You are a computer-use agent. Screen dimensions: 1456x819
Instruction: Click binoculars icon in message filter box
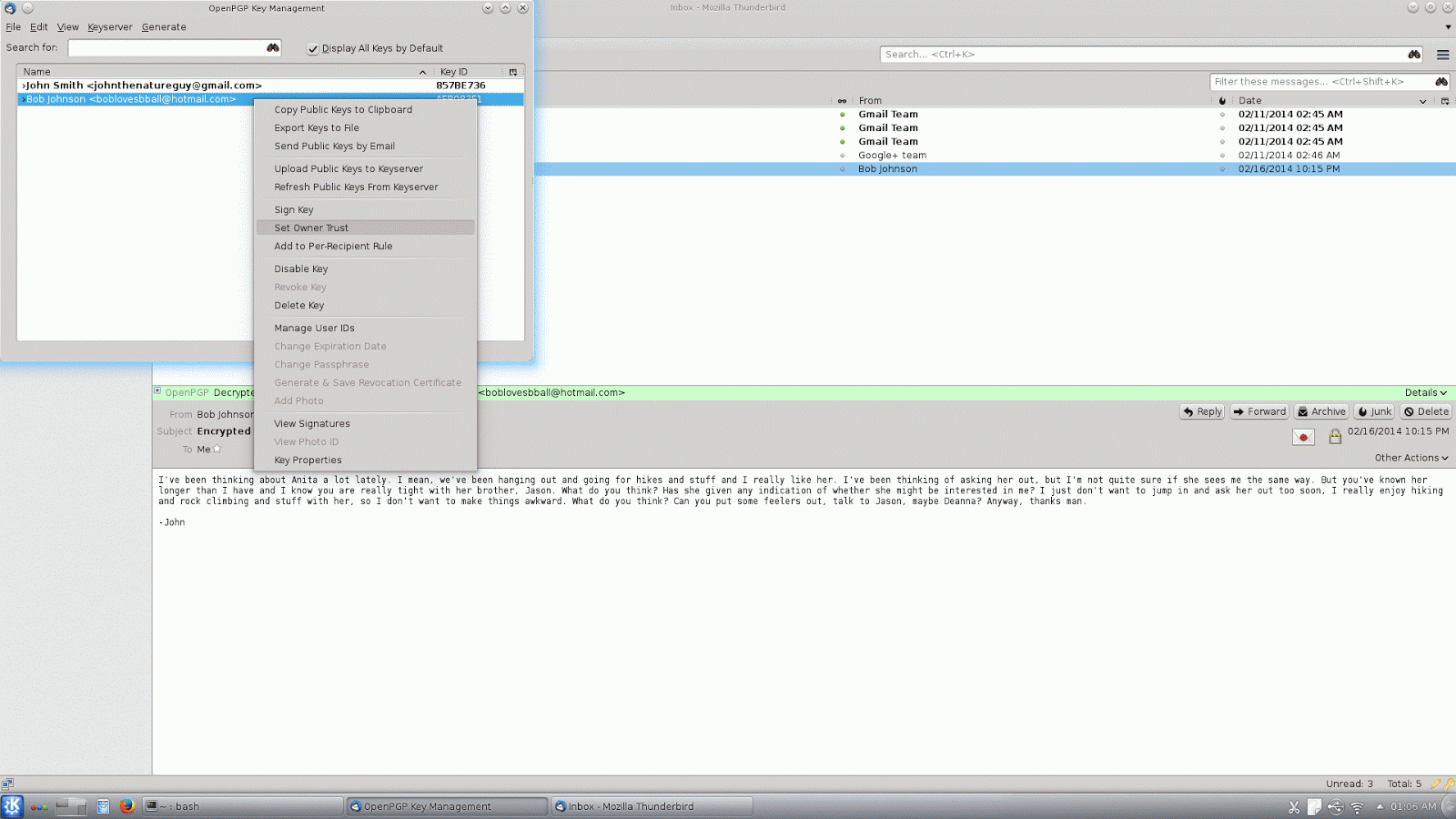click(1441, 82)
